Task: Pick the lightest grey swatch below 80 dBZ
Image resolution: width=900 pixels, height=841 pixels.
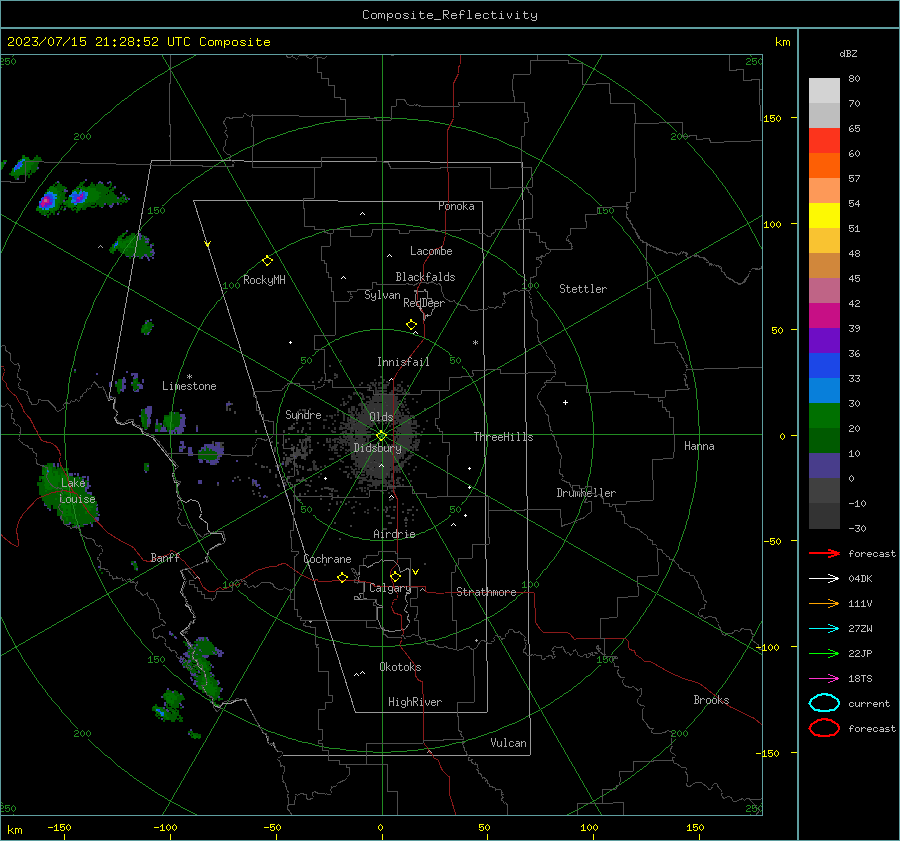Action: click(x=824, y=91)
